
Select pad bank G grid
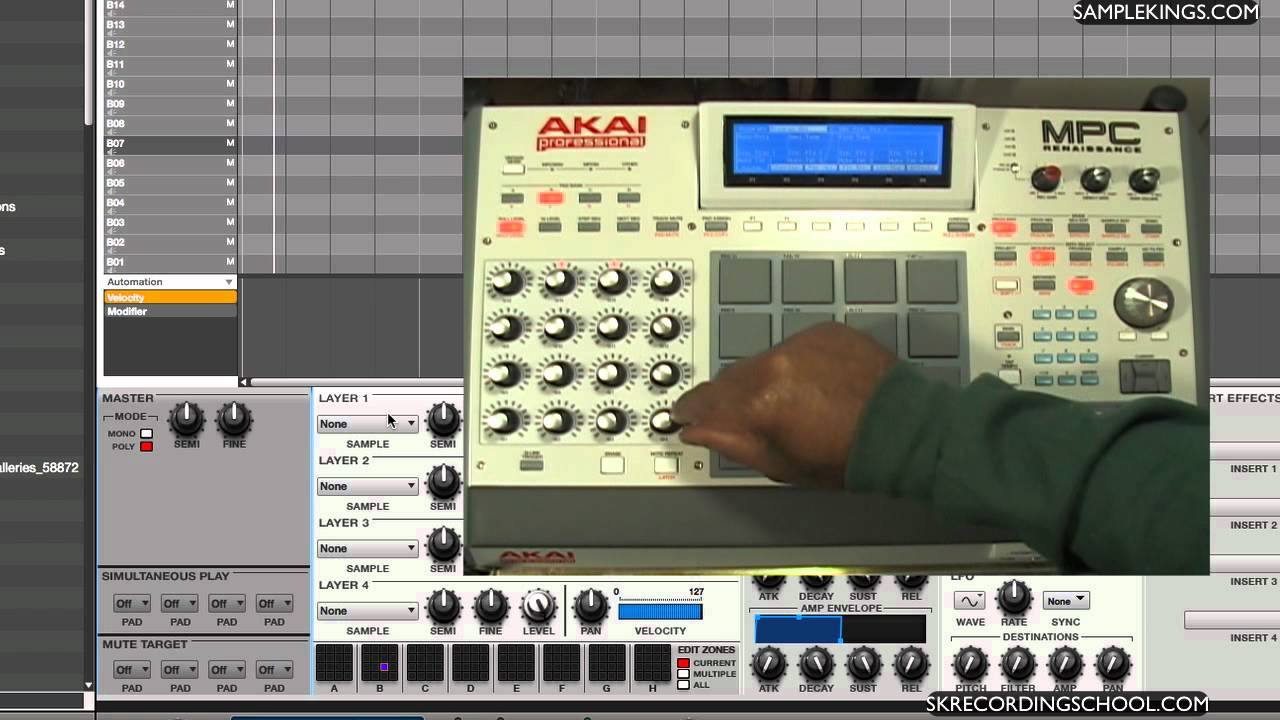coord(607,662)
